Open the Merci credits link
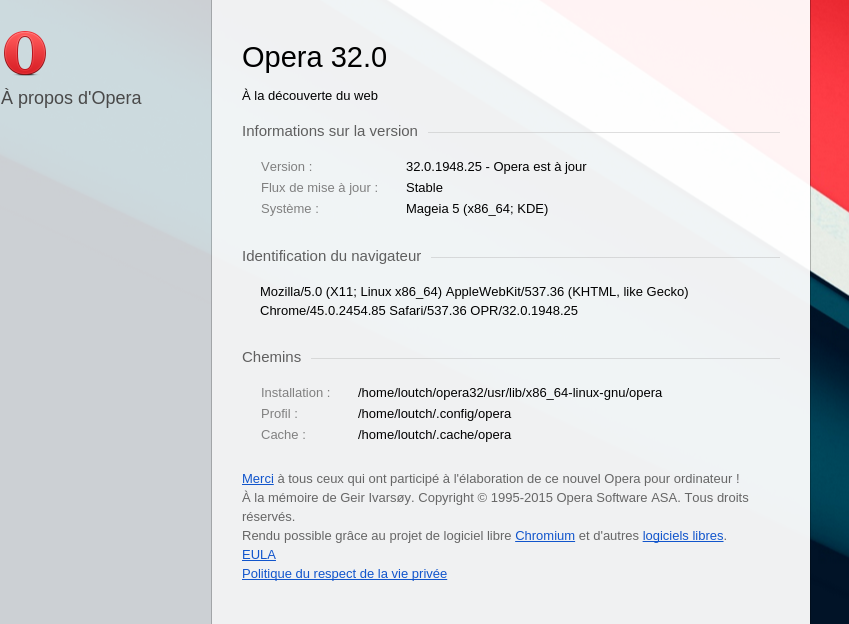The width and height of the screenshot is (849, 624). point(258,479)
